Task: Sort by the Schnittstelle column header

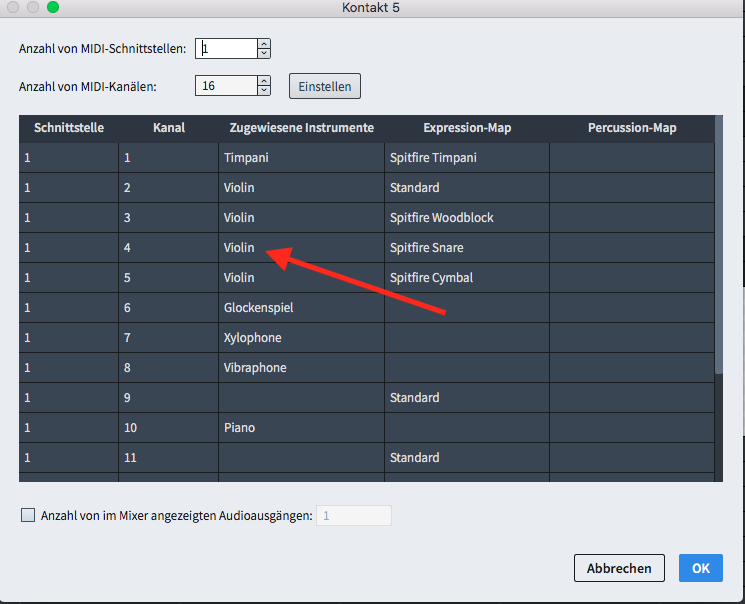Action: pos(69,128)
